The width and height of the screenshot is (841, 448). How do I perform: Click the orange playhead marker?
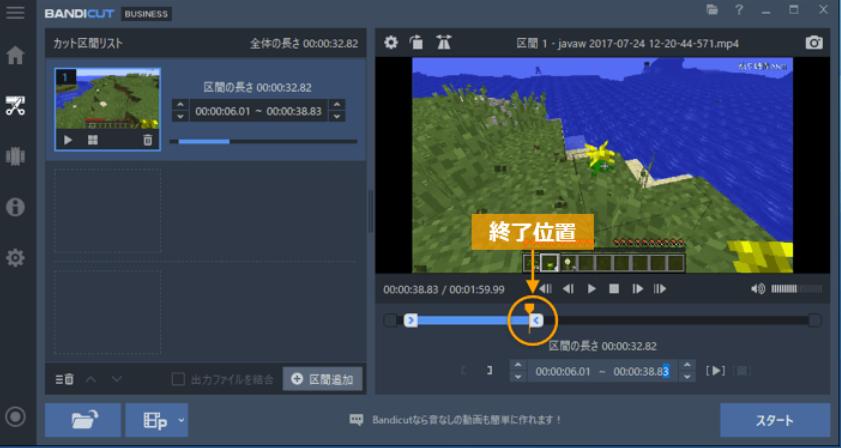click(529, 309)
